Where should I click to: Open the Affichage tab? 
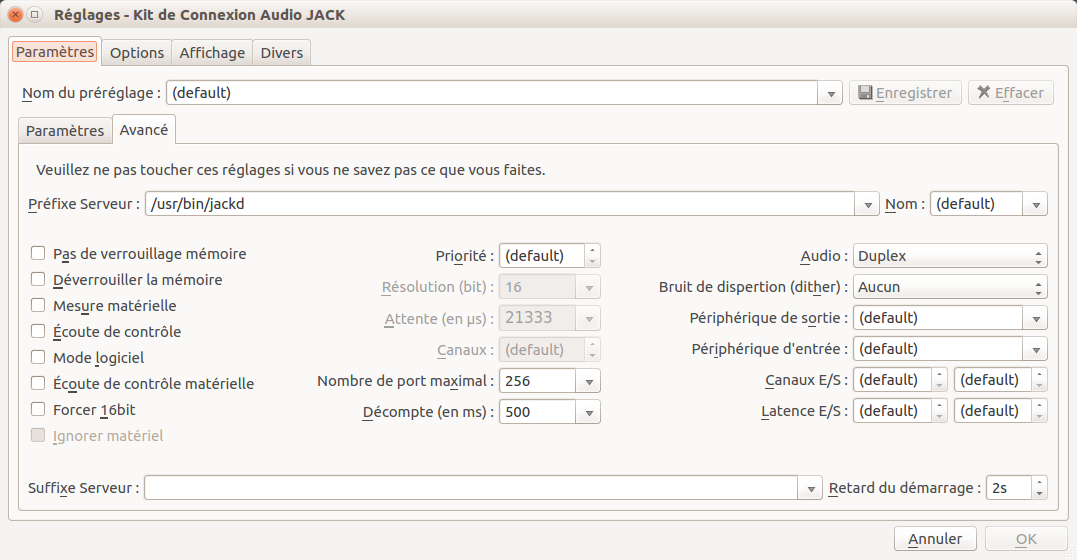tap(212, 53)
